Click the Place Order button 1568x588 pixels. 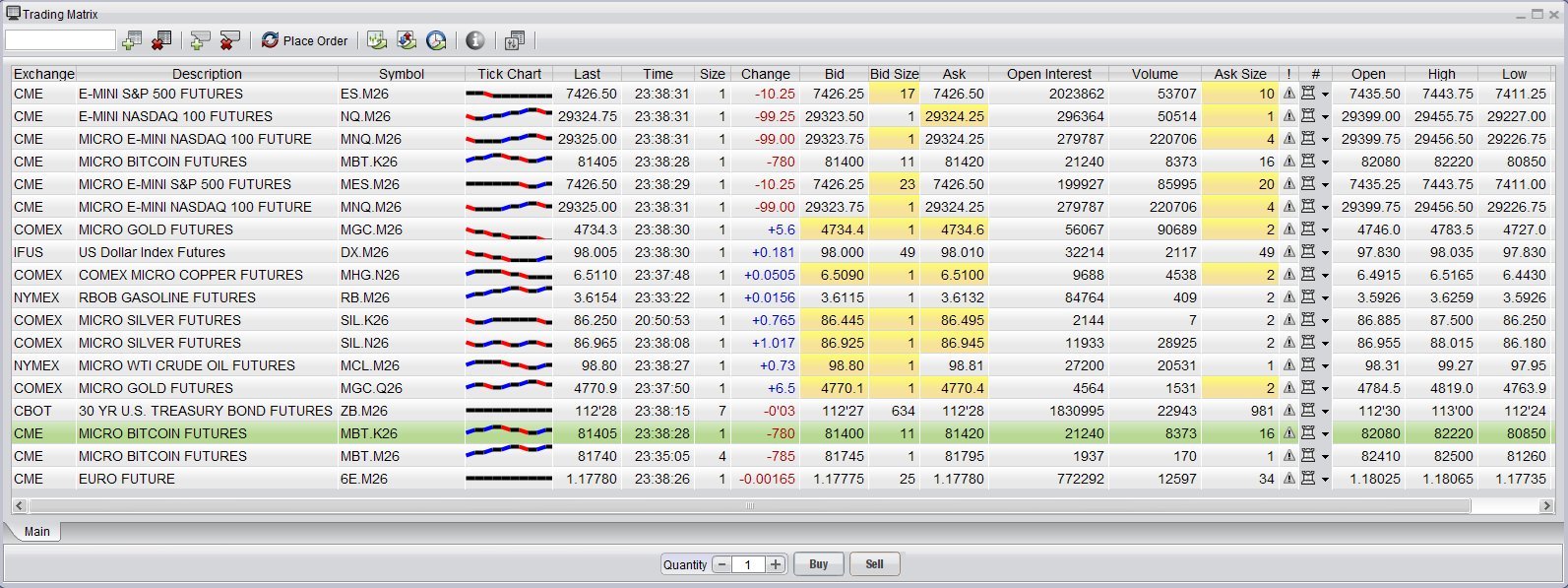(x=305, y=40)
